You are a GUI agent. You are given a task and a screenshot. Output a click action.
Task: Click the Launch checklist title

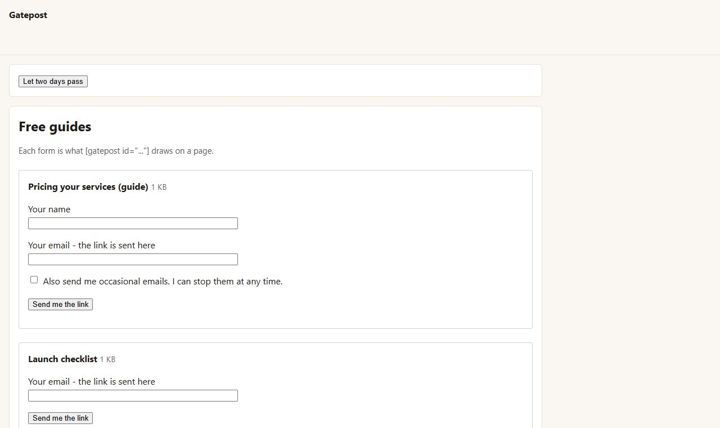(62, 359)
